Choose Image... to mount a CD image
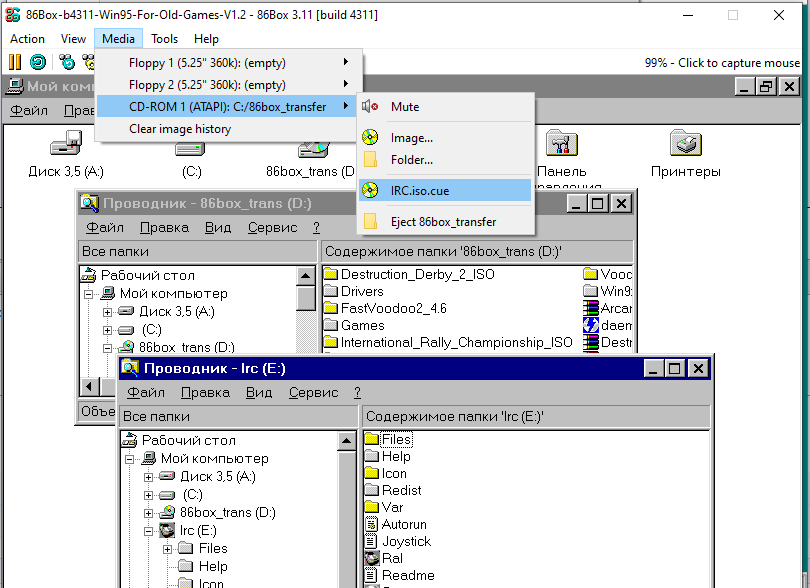This screenshot has width=810, height=588. click(445, 138)
